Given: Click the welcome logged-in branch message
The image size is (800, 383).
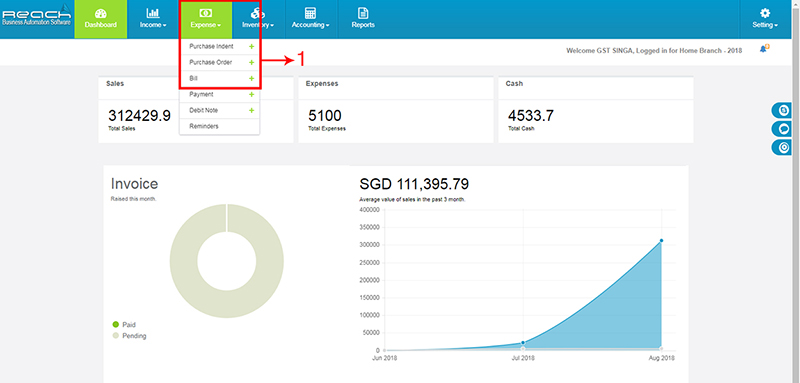Looking at the screenshot, I should click(654, 51).
